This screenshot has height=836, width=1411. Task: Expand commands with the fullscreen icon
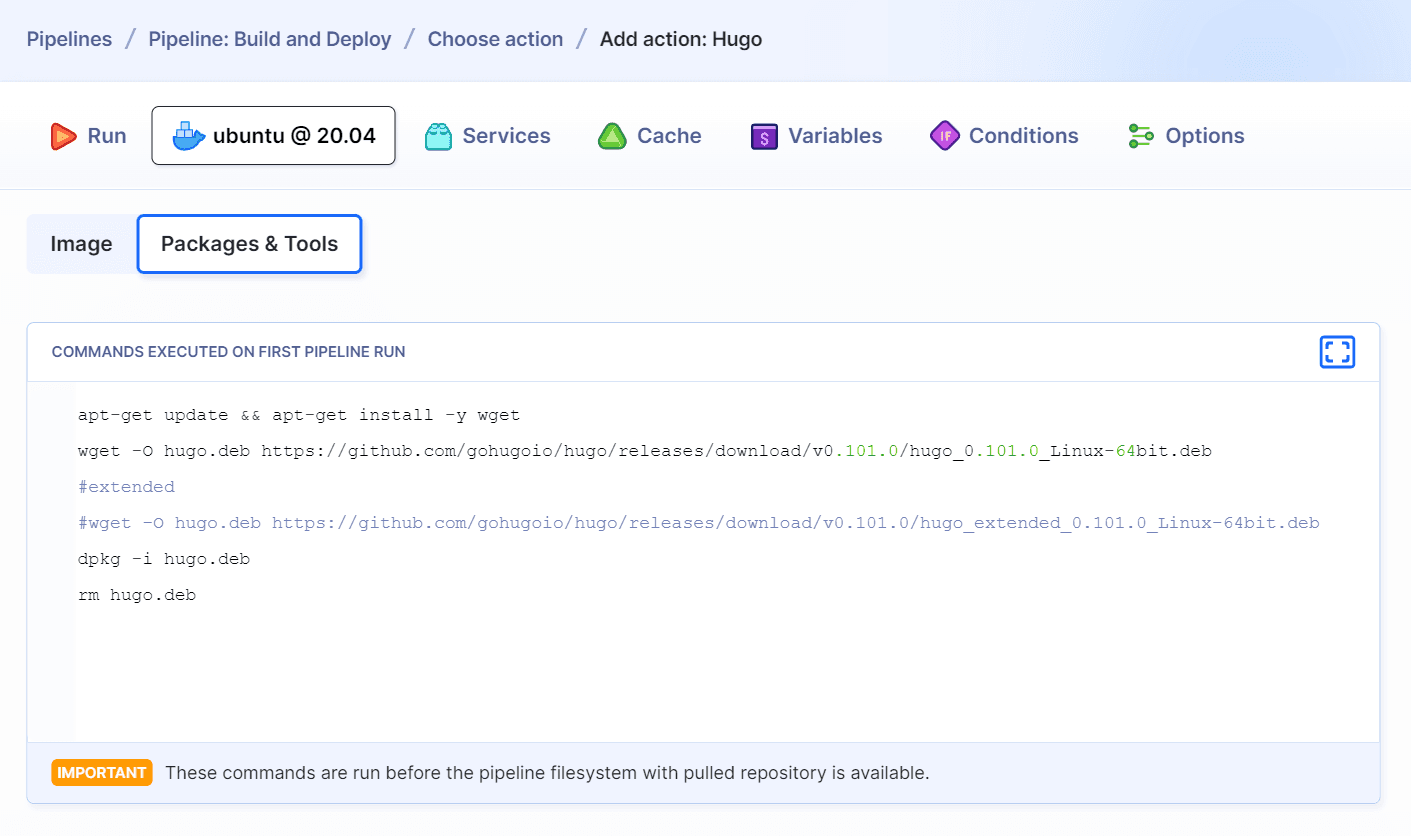point(1337,351)
